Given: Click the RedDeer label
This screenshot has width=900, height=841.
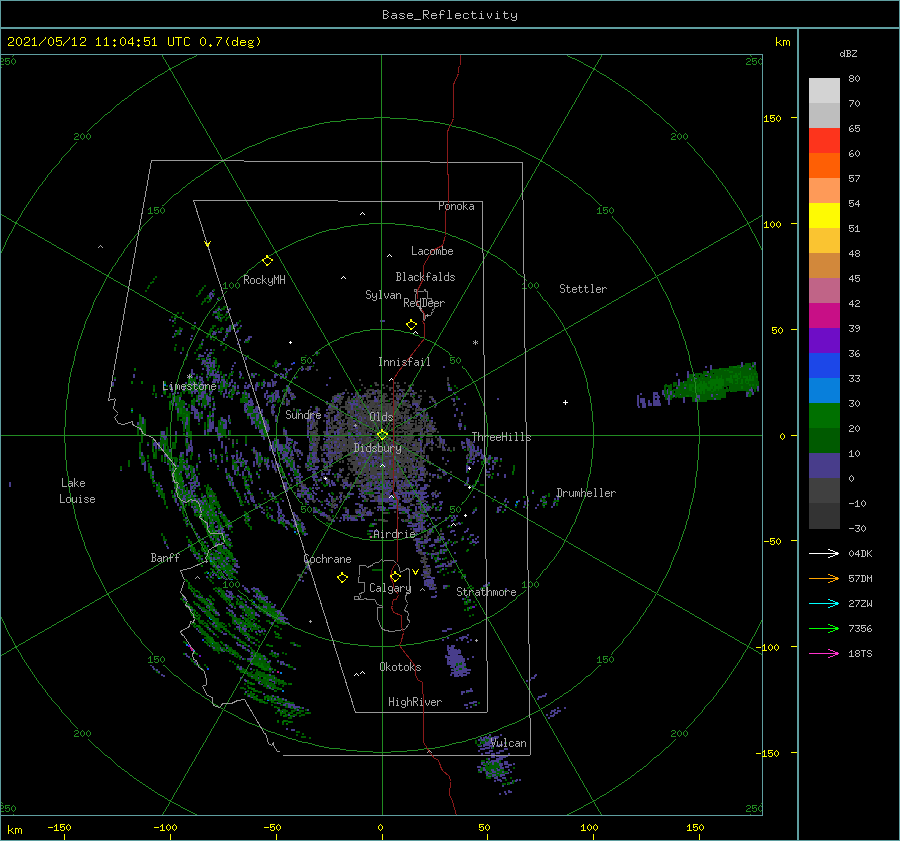Looking at the screenshot, I should tap(424, 303).
